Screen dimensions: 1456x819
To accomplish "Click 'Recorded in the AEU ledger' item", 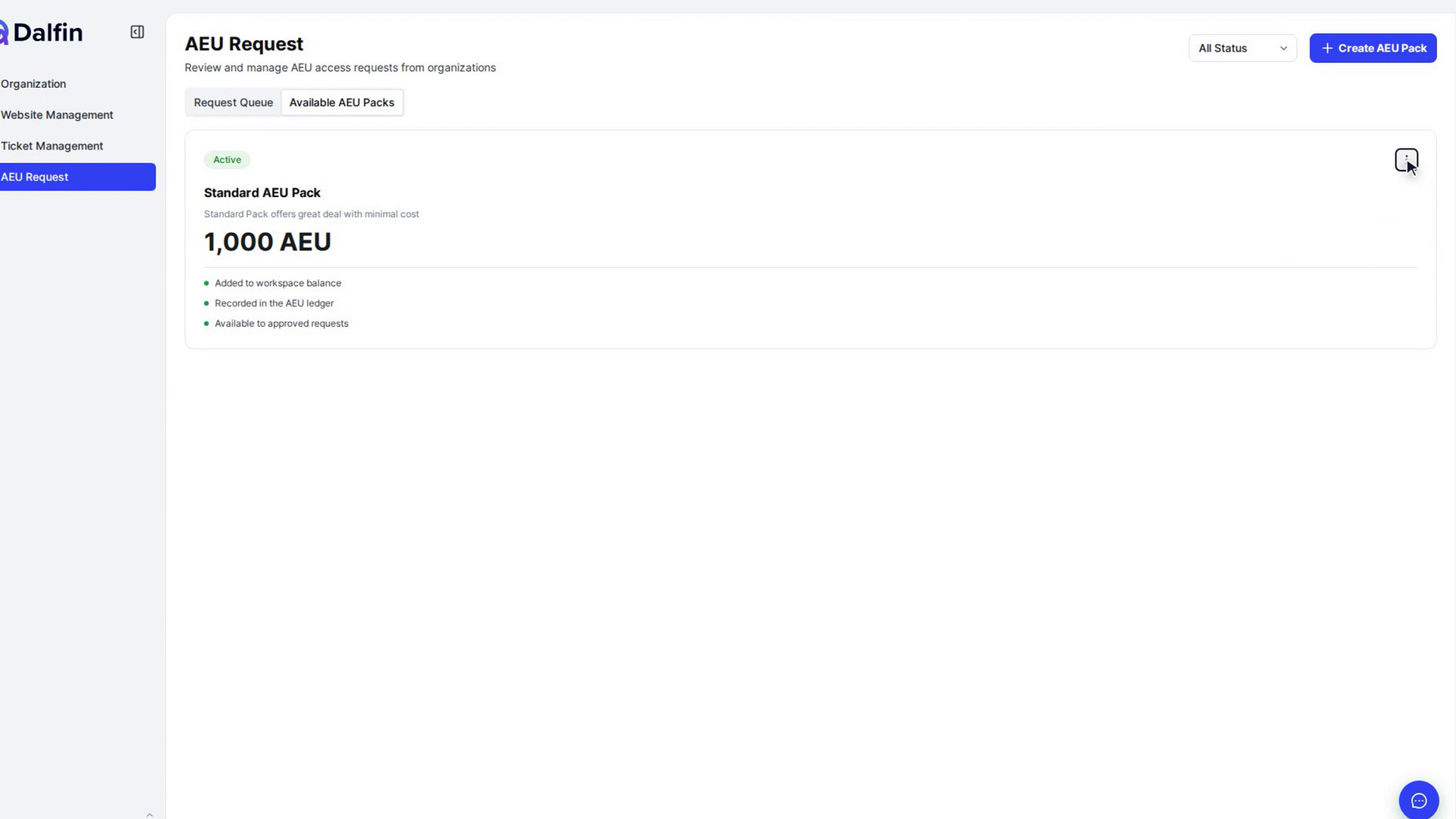I will click(x=274, y=303).
